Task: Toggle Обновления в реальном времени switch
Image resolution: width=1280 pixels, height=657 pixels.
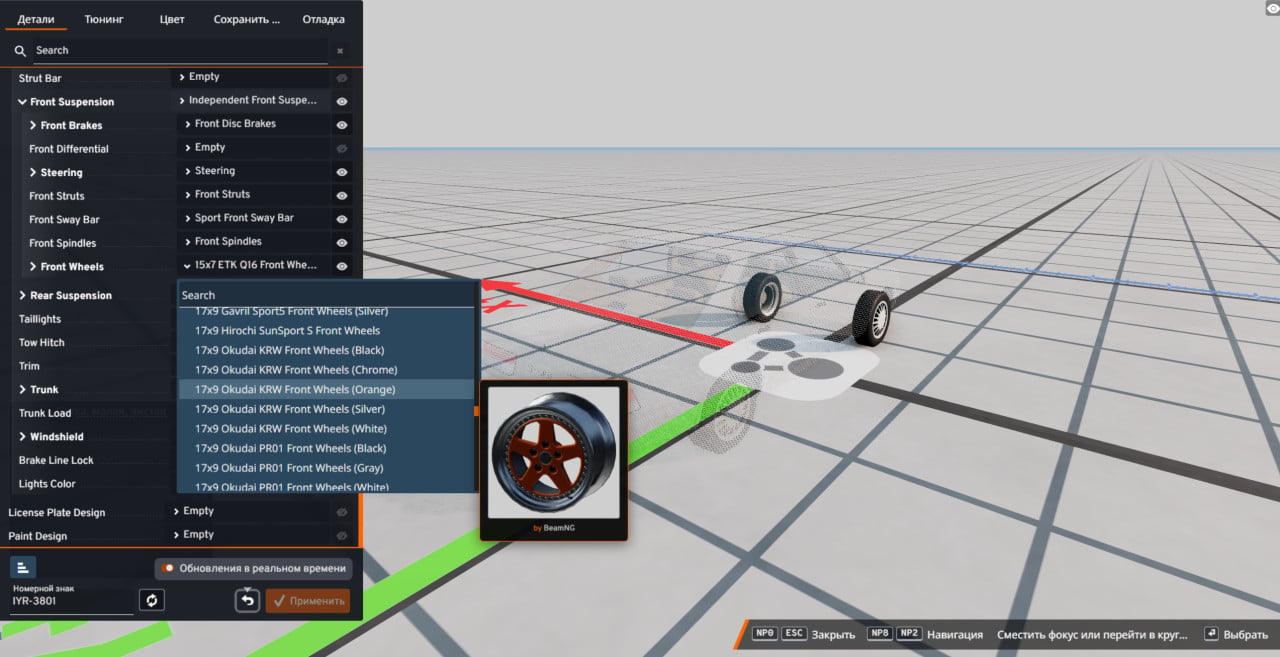Action: point(169,568)
